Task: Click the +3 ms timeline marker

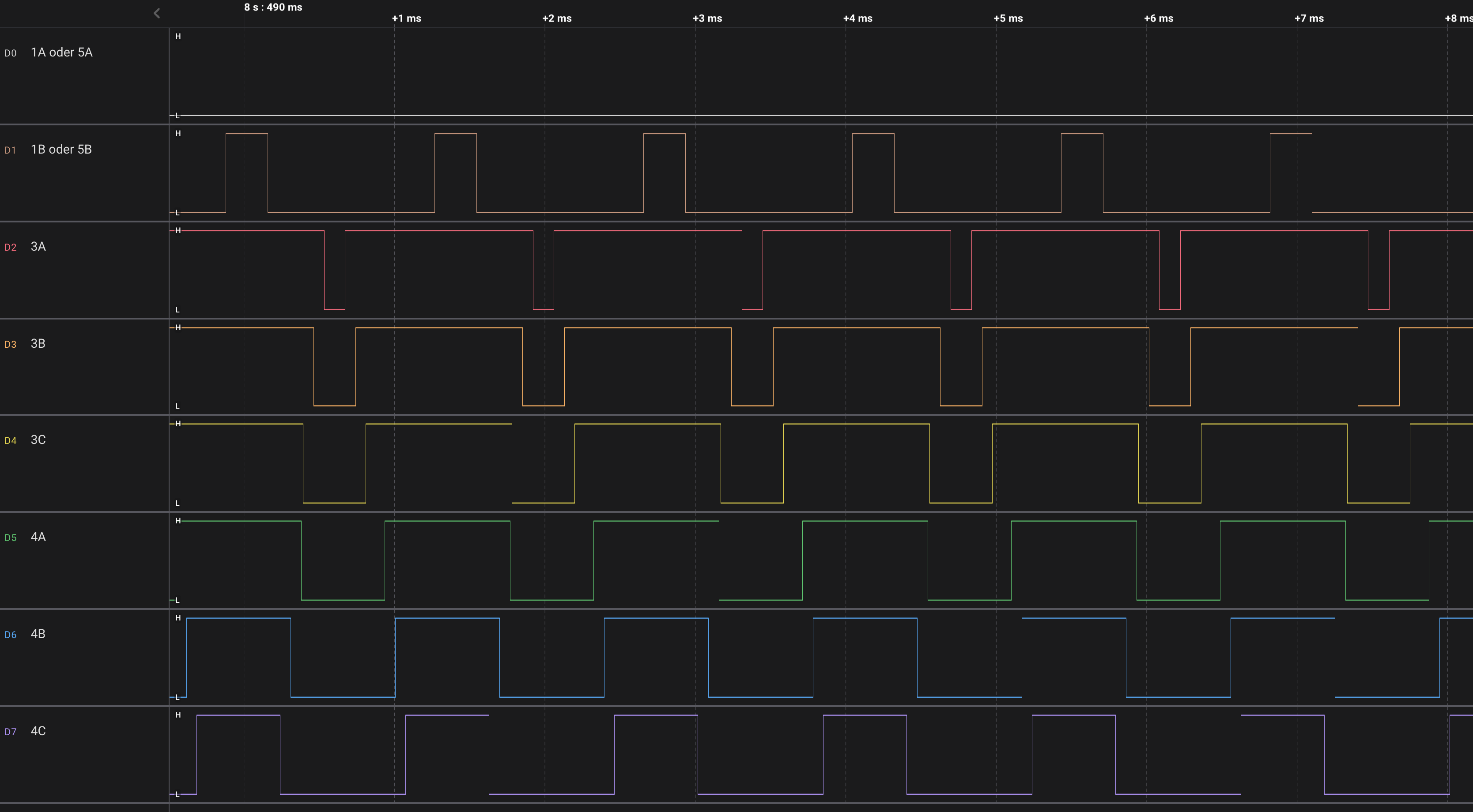Action: coord(707,18)
